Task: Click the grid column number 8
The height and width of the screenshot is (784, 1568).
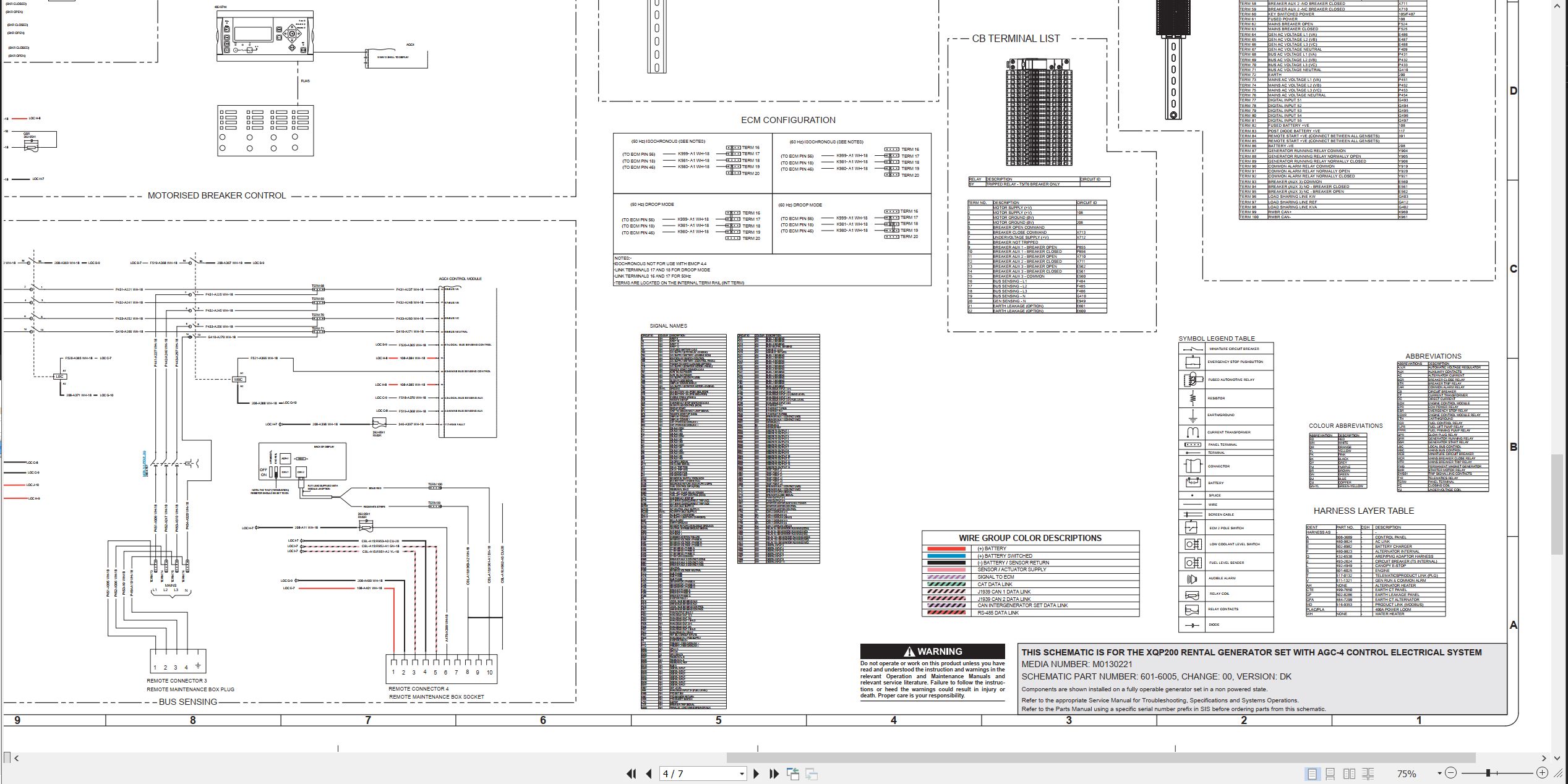Action: click(x=193, y=720)
